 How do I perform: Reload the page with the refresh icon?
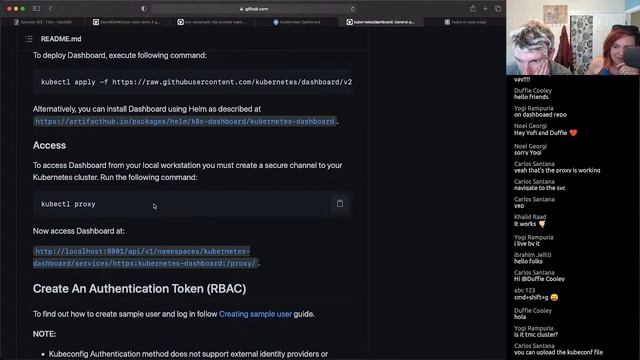click(x=353, y=9)
